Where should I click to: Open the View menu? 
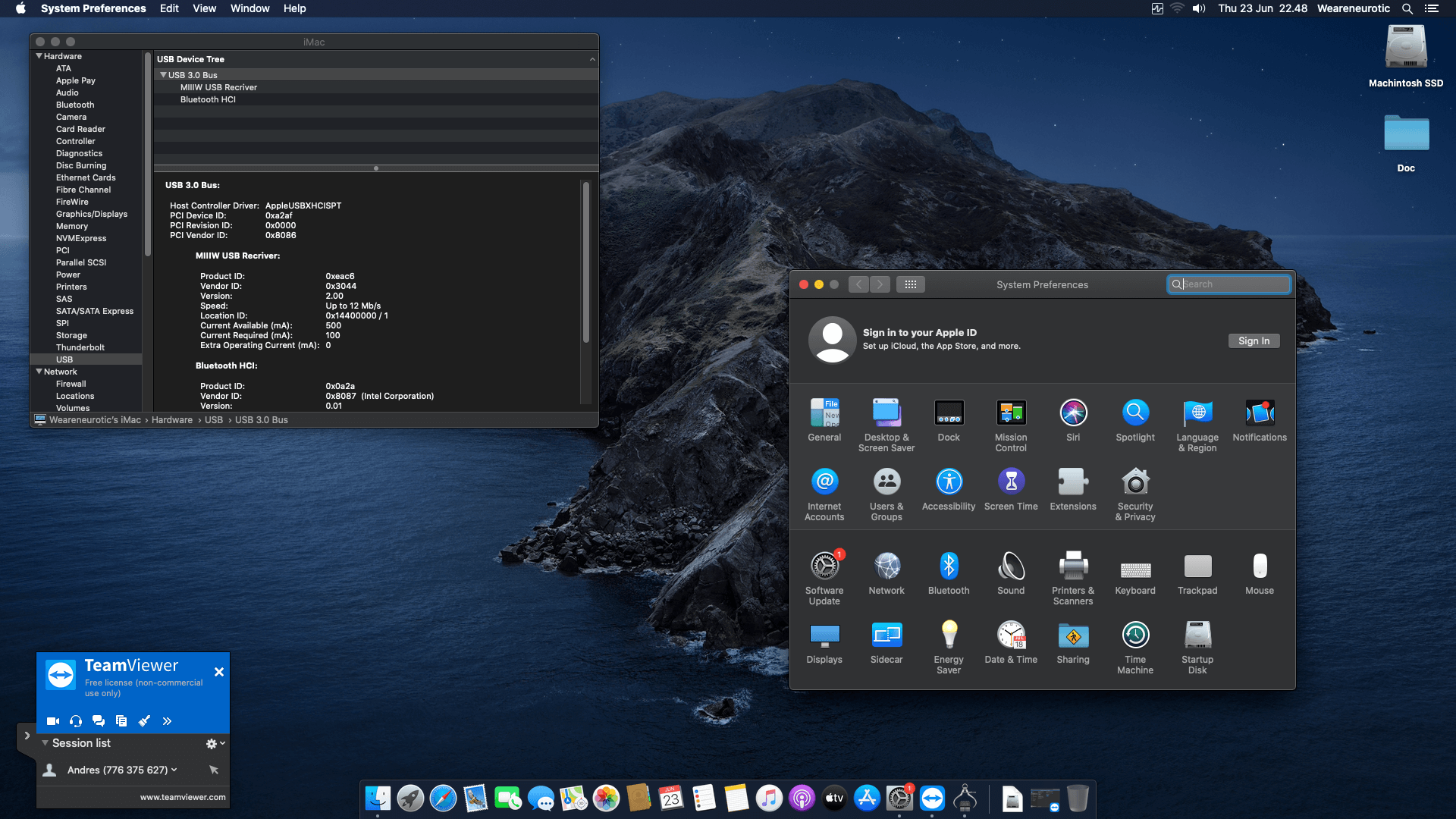point(205,8)
